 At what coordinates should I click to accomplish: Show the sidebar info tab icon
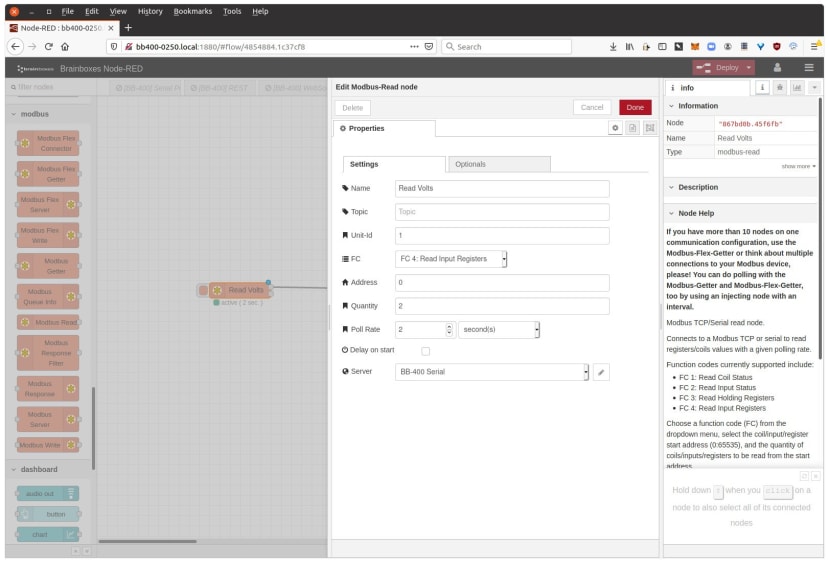(762, 88)
